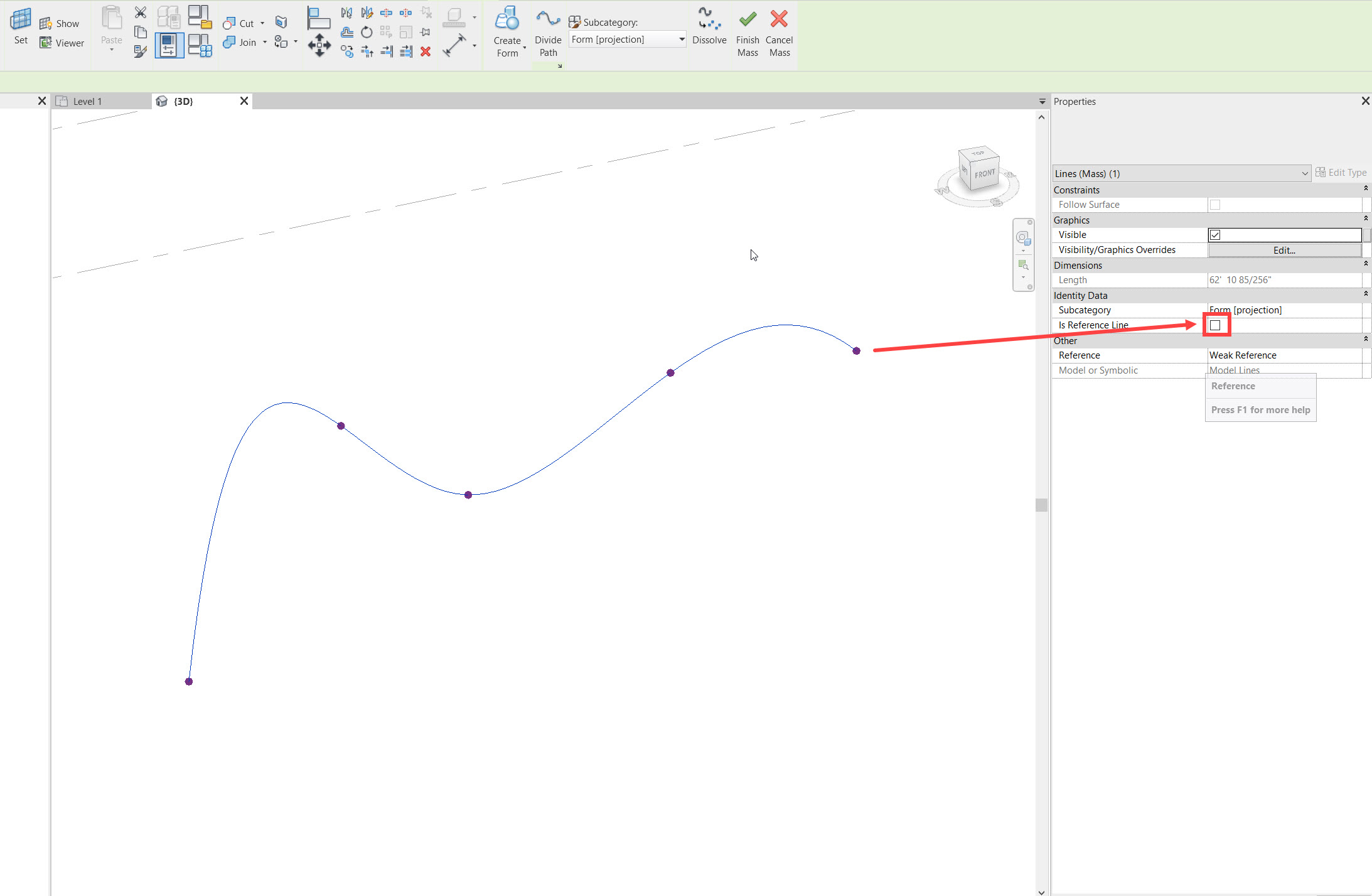The height and width of the screenshot is (896, 1372).
Task: Toggle the Follow Surface checkbox
Action: [1215, 204]
